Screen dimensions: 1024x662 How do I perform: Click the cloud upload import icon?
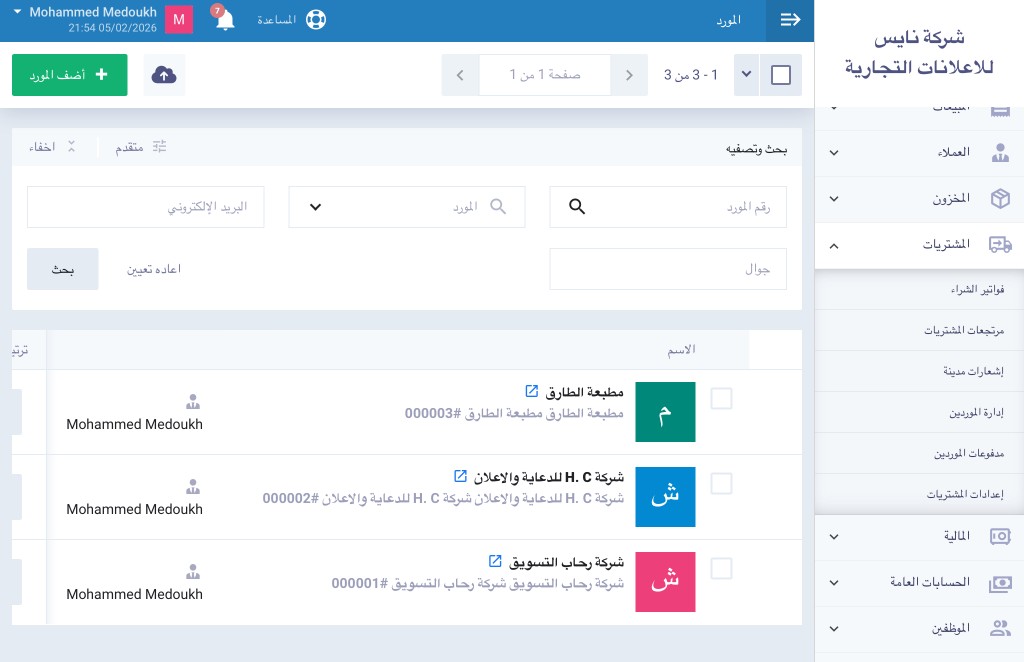click(x=164, y=76)
